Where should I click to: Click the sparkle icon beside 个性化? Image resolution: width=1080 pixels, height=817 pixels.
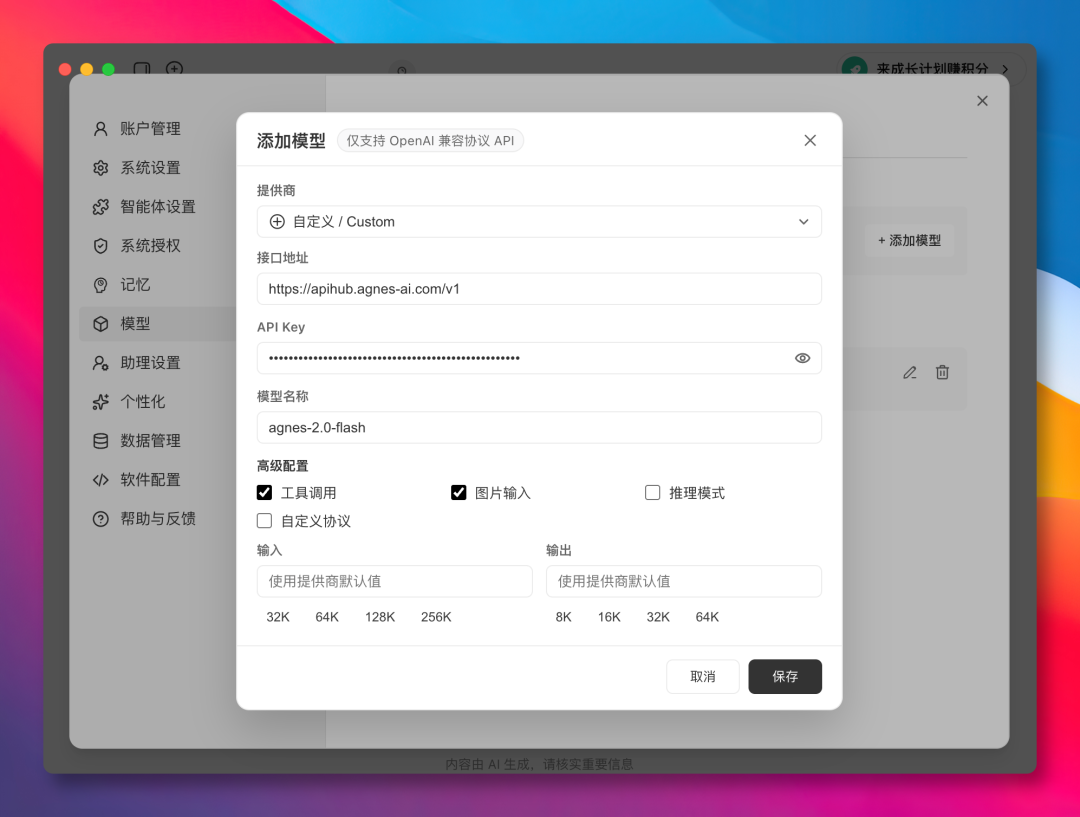point(101,402)
